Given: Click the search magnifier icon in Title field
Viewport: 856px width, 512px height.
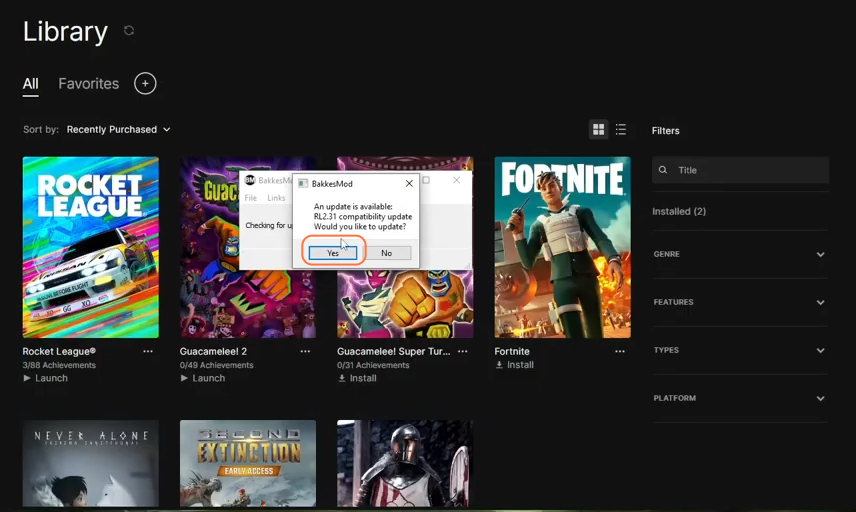Looking at the screenshot, I should 663,170.
